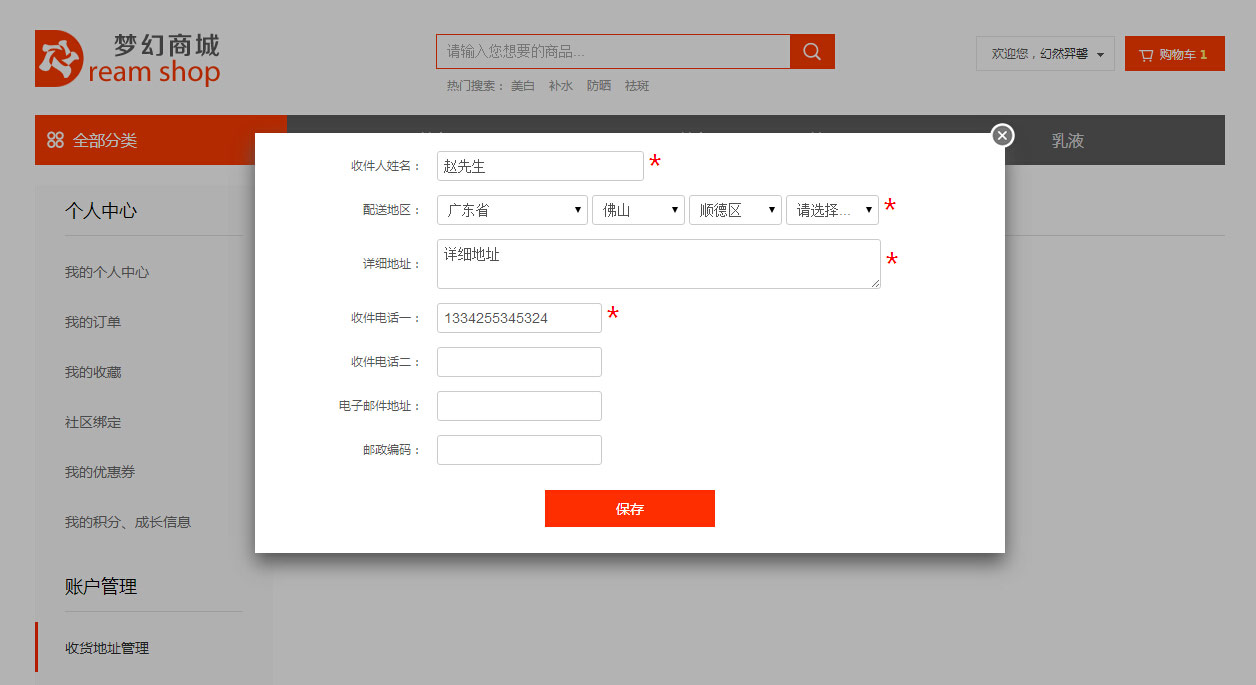1256x685 pixels.
Task: Expand the province dropdown showing 广东省
Action: tap(512, 210)
